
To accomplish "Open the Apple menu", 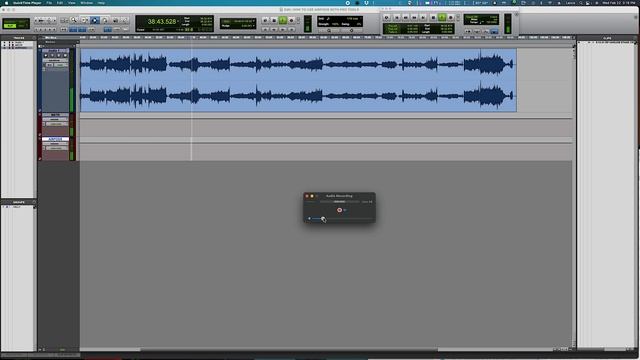I will point(6,3).
